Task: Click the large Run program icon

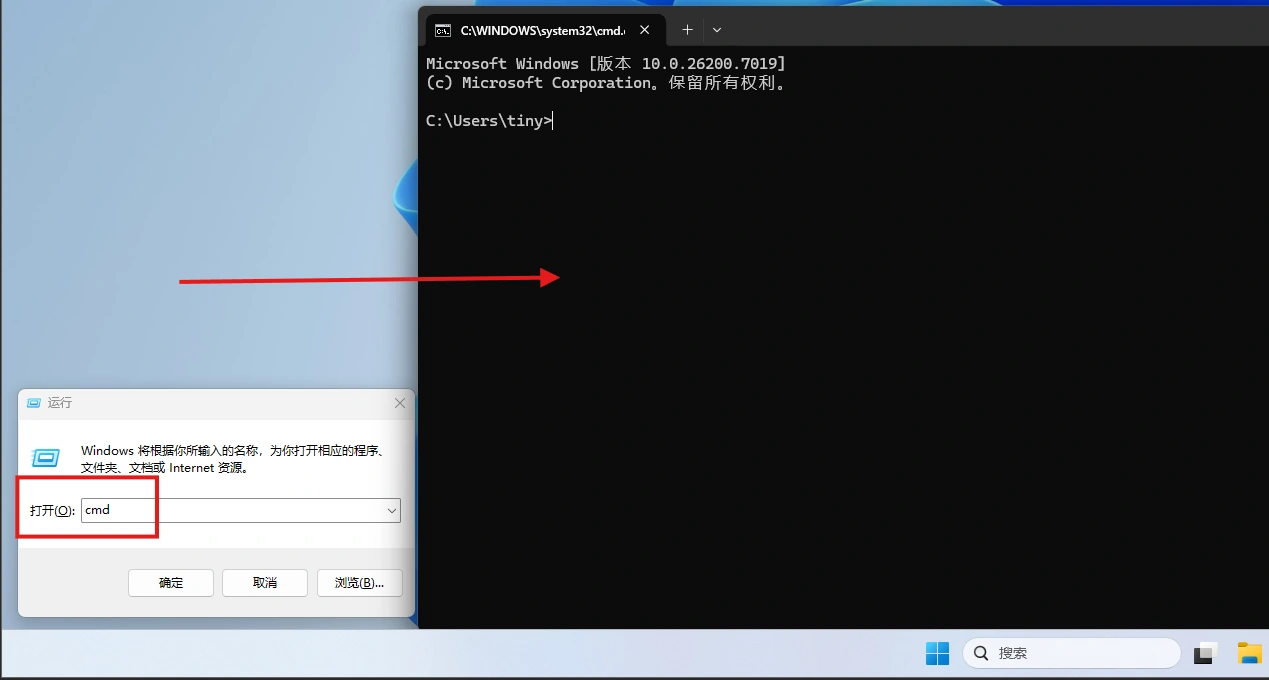Action: click(x=46, y=458)
